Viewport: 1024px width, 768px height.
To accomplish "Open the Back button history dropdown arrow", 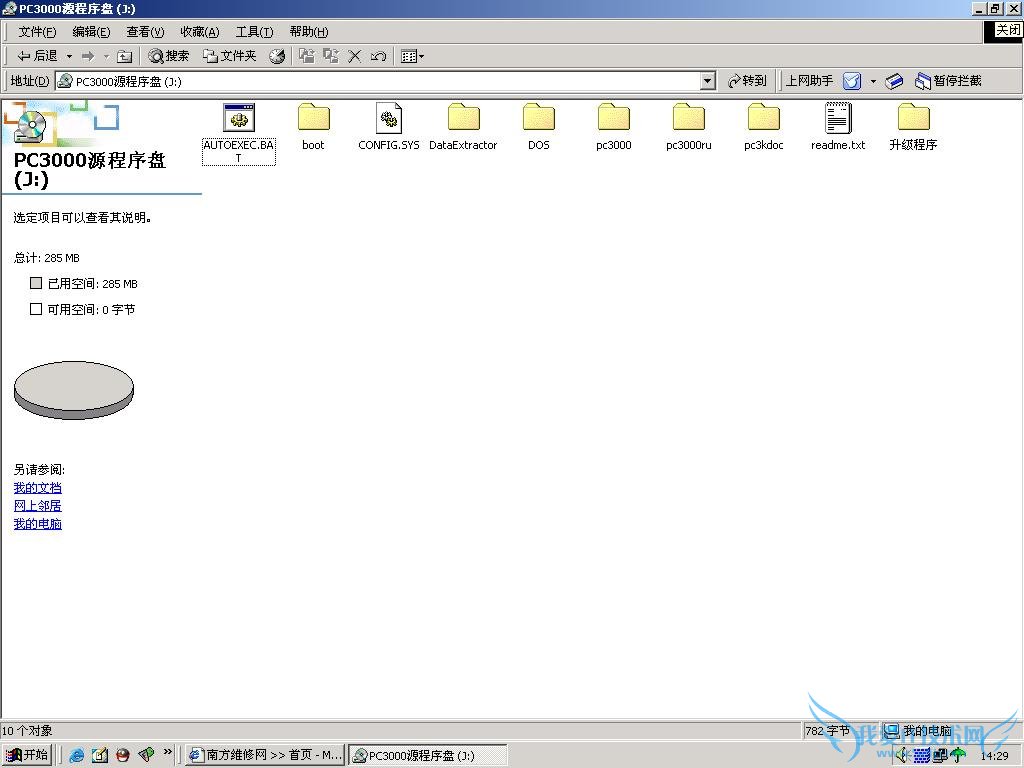I will [x=68, y=56].
